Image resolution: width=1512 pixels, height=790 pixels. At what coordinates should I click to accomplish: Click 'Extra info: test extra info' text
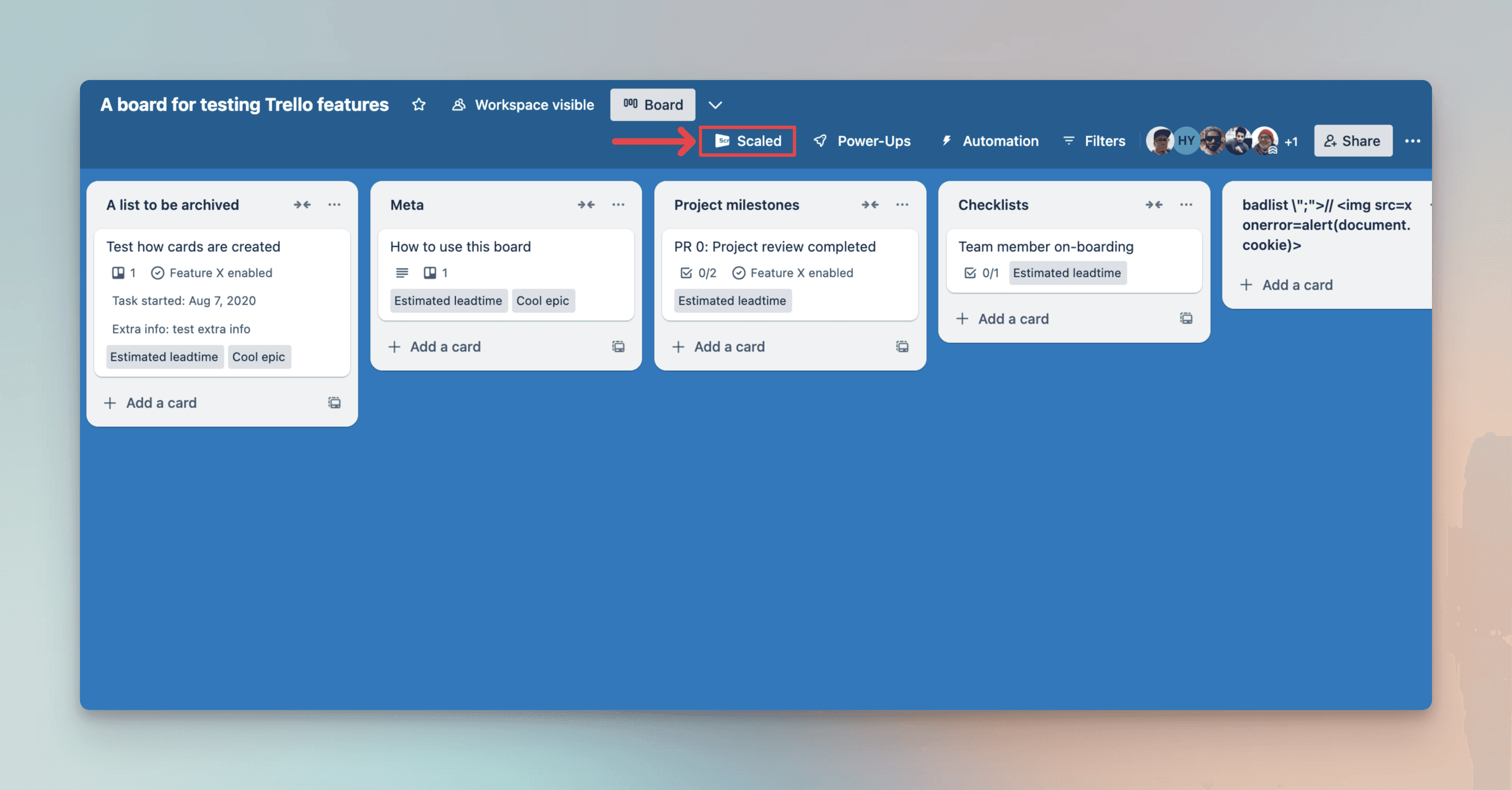(x=181, y=329)
